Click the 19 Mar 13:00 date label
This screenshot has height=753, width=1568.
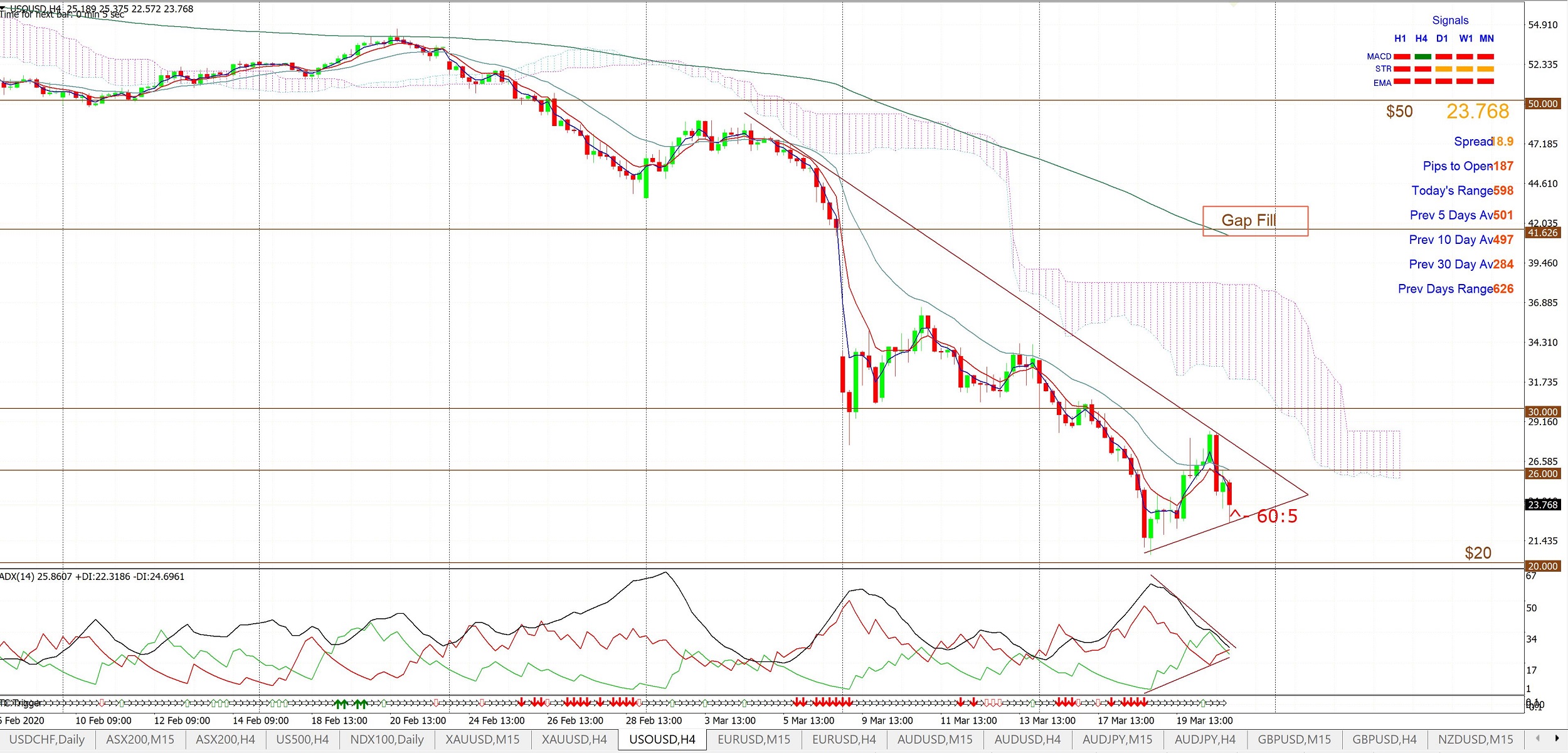coord(1204,721)
